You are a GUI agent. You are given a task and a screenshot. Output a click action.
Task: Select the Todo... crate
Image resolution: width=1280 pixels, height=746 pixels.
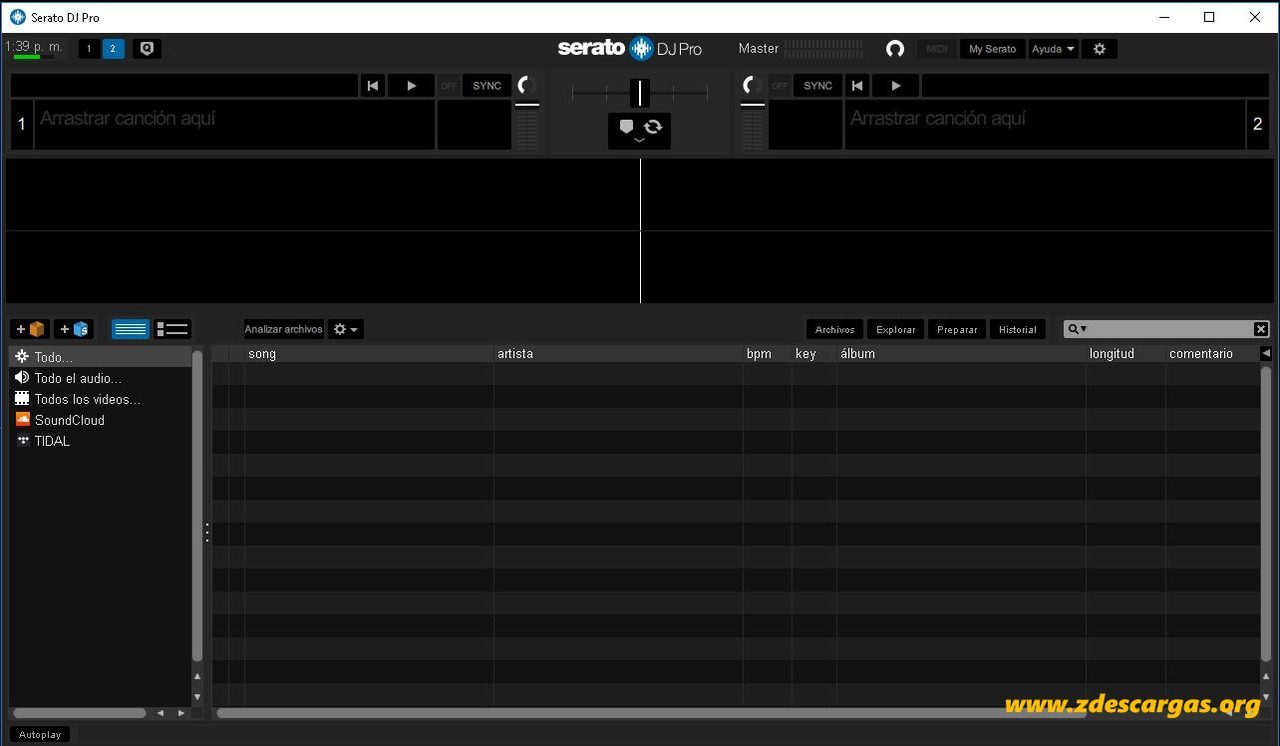coord(100,357)
